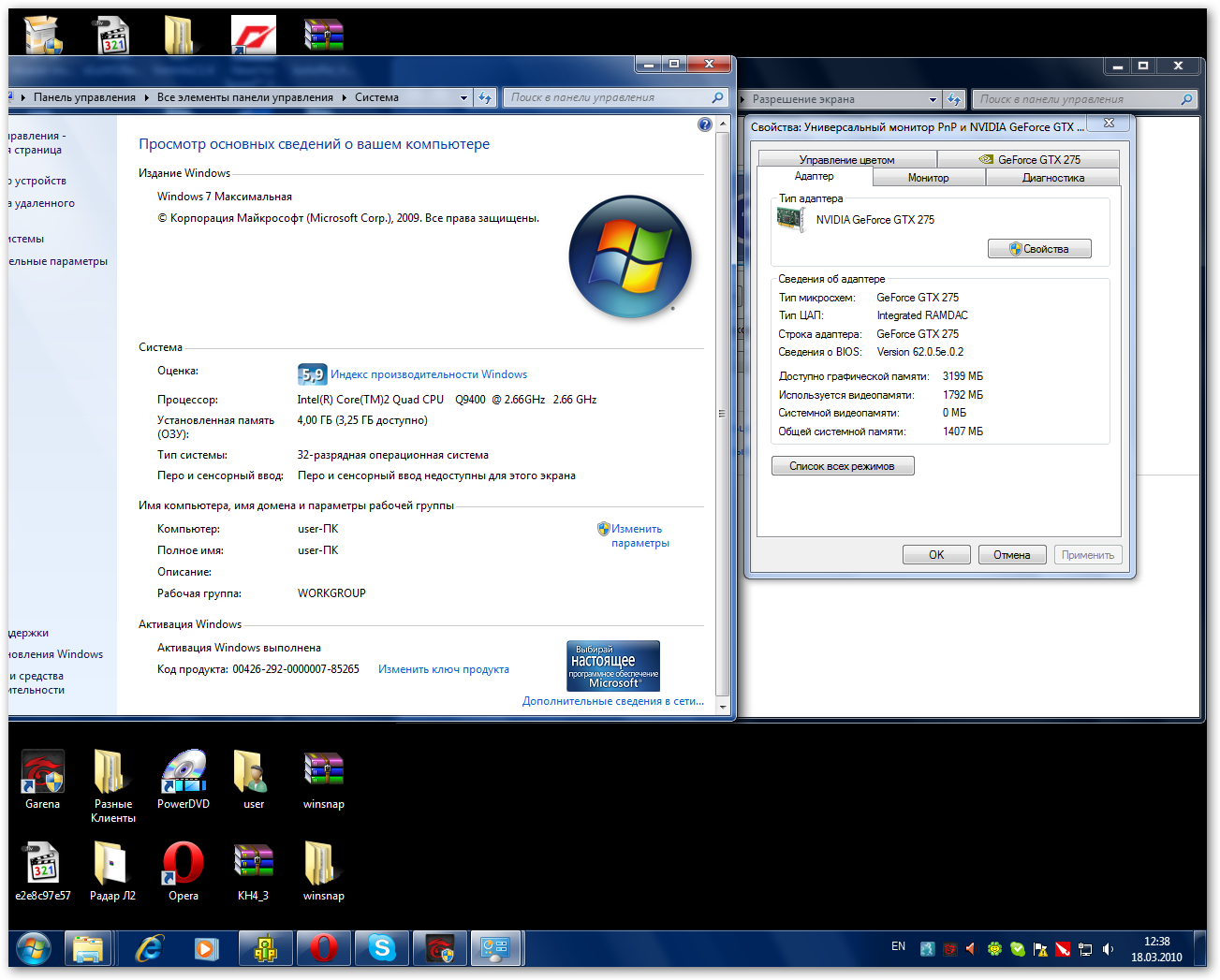
Task: Open address dropdown in Разрешение экрана window
Action: click(x=933, y=99)
